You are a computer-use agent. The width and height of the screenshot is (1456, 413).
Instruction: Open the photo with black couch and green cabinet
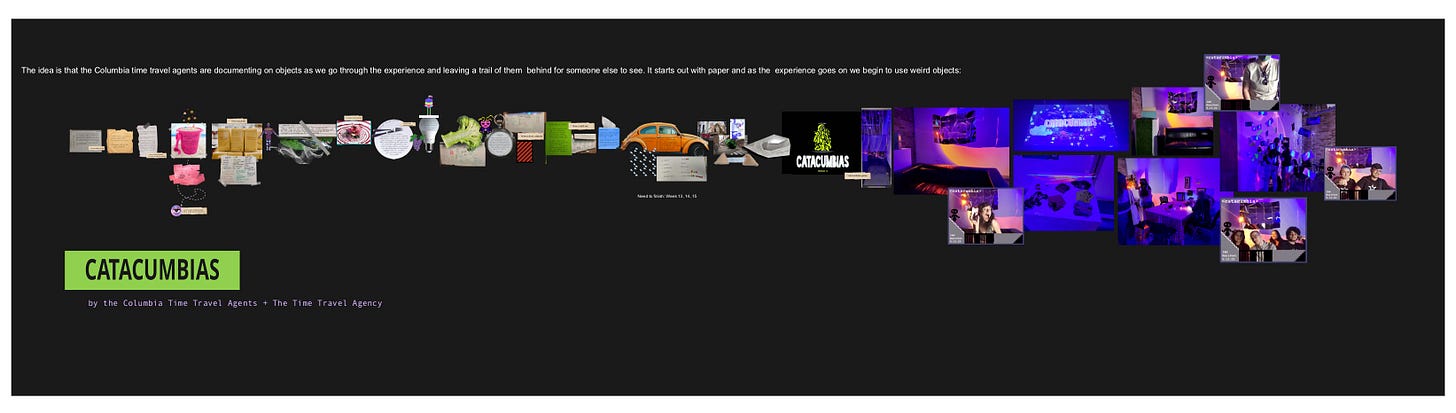point(1172,121)
